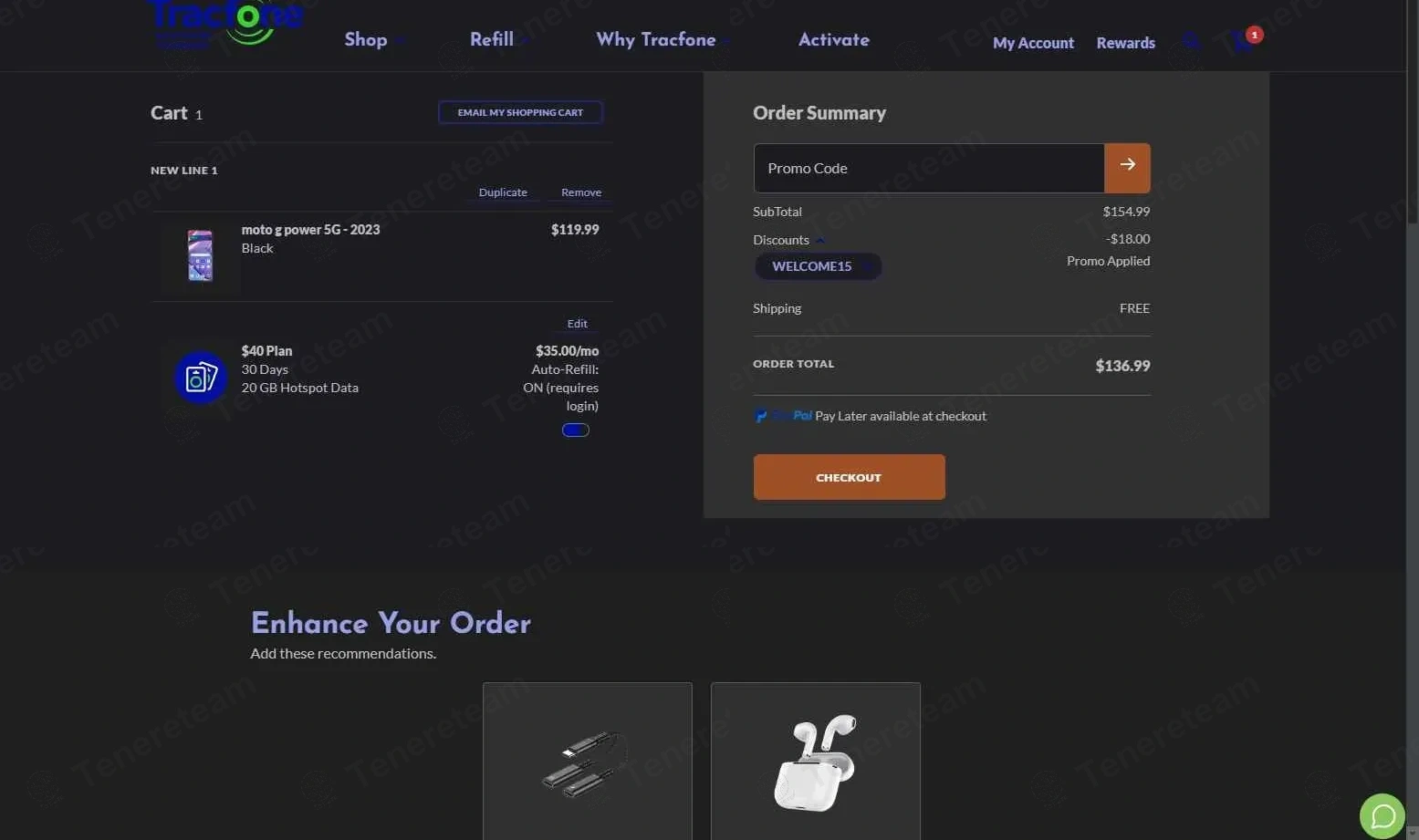Click the search magnifier icon in header
Image resolution: width=1419 pixels, height=840 pixels.
pos(1191,41)
